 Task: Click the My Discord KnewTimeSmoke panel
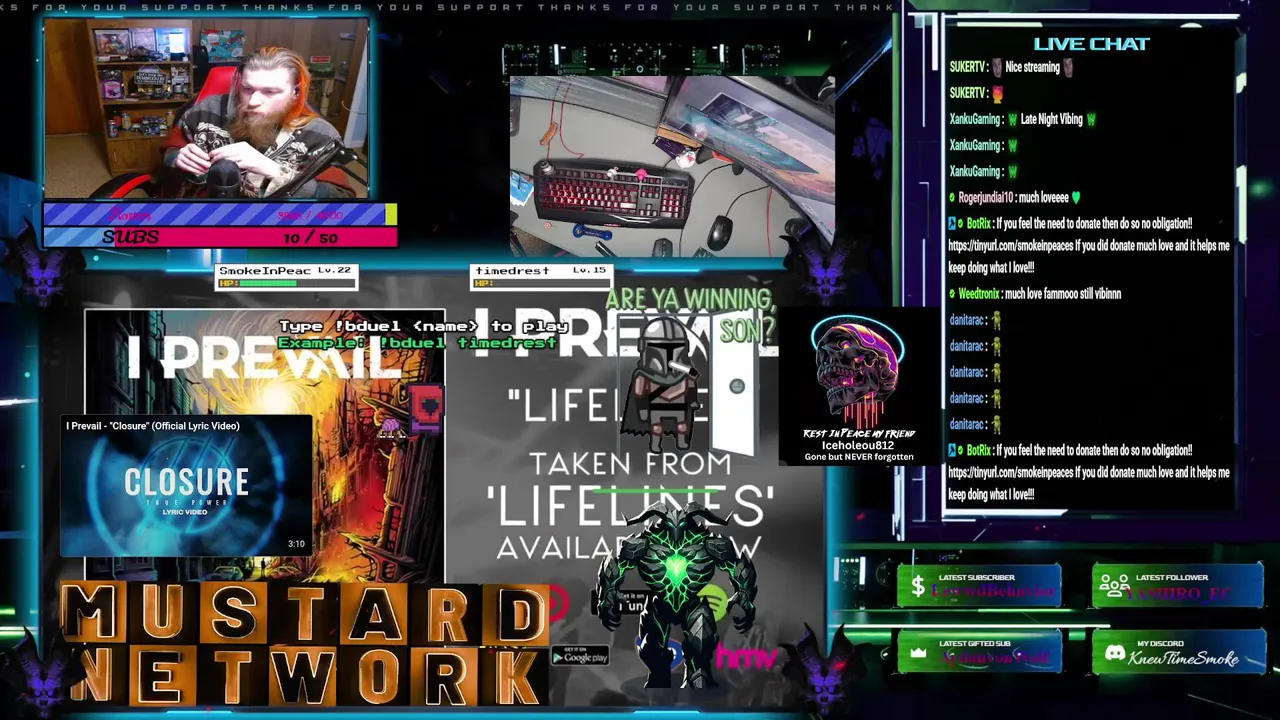click(x=1178, y=653)
